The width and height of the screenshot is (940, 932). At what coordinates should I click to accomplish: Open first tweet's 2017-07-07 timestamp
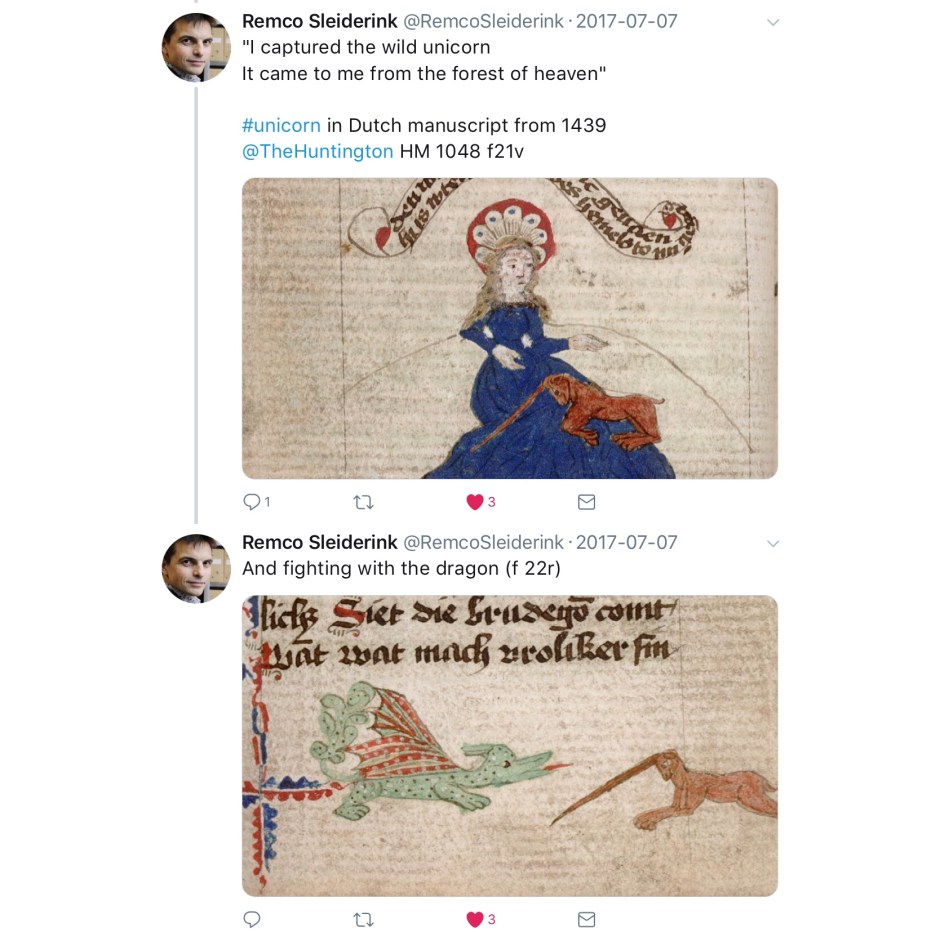pyautogui.click(x=626, y=21)
